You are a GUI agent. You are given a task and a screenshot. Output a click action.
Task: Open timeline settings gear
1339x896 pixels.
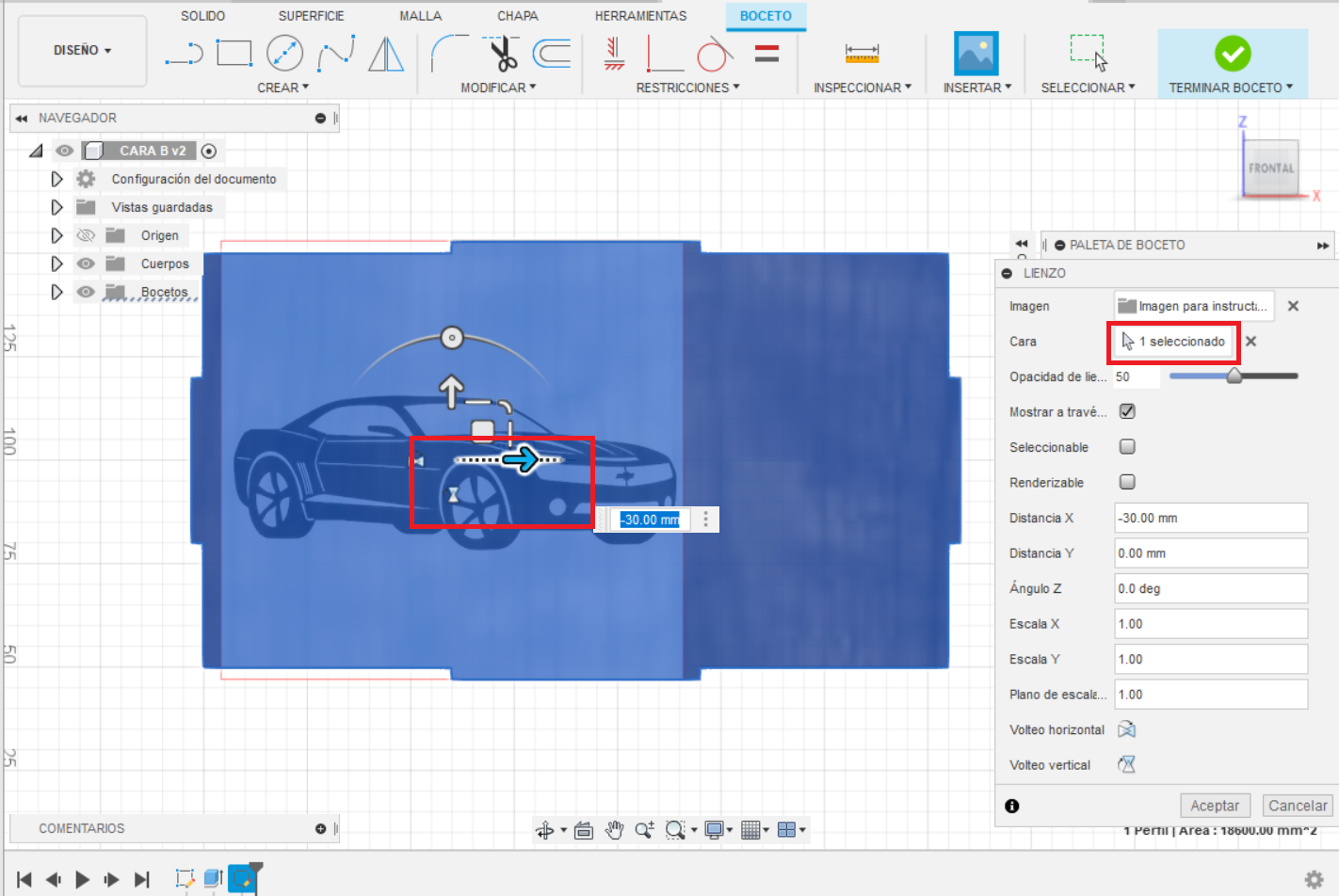[x=1315, y=879]
